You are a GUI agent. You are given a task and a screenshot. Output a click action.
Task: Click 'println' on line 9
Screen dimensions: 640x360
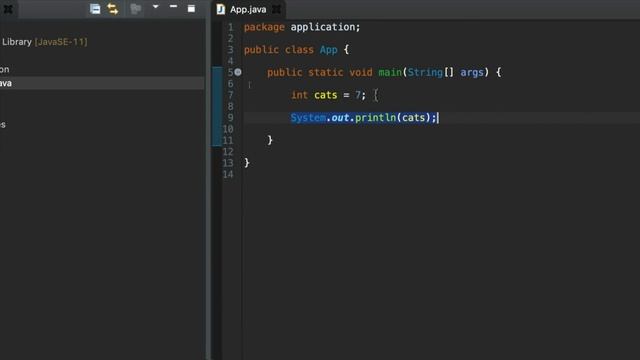375,118
